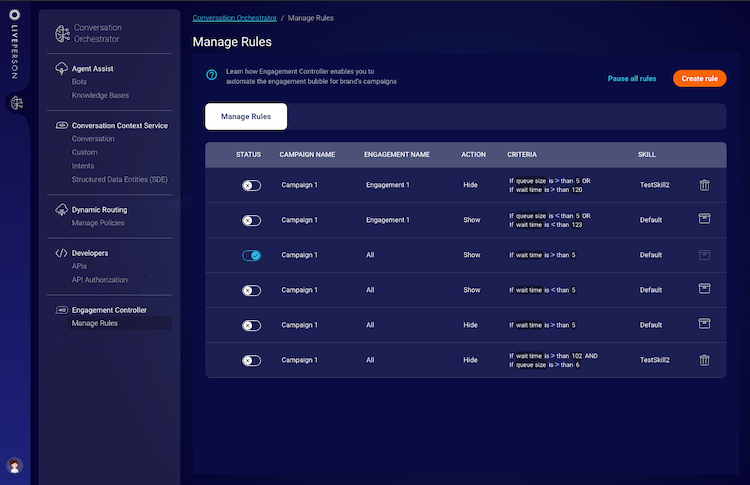Delete rule with wait time > 102
The height and width of the screenshot is (485, 750).
coord(704,360)
